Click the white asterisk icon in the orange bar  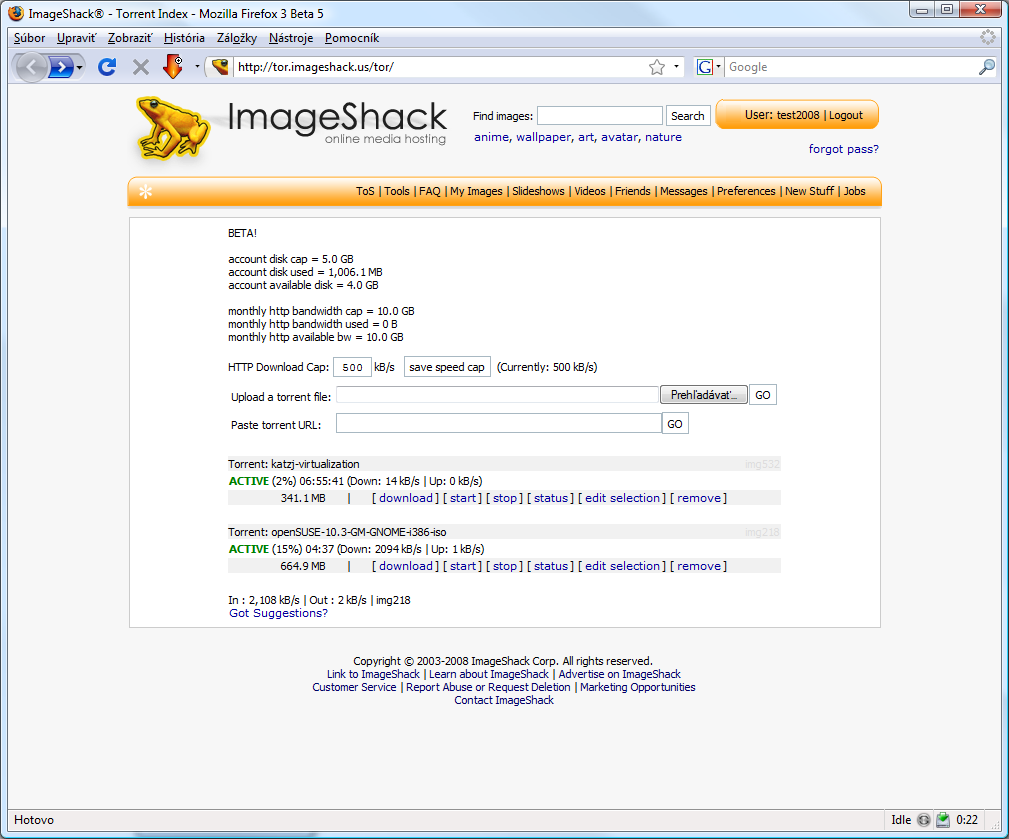tap(145, 192)
